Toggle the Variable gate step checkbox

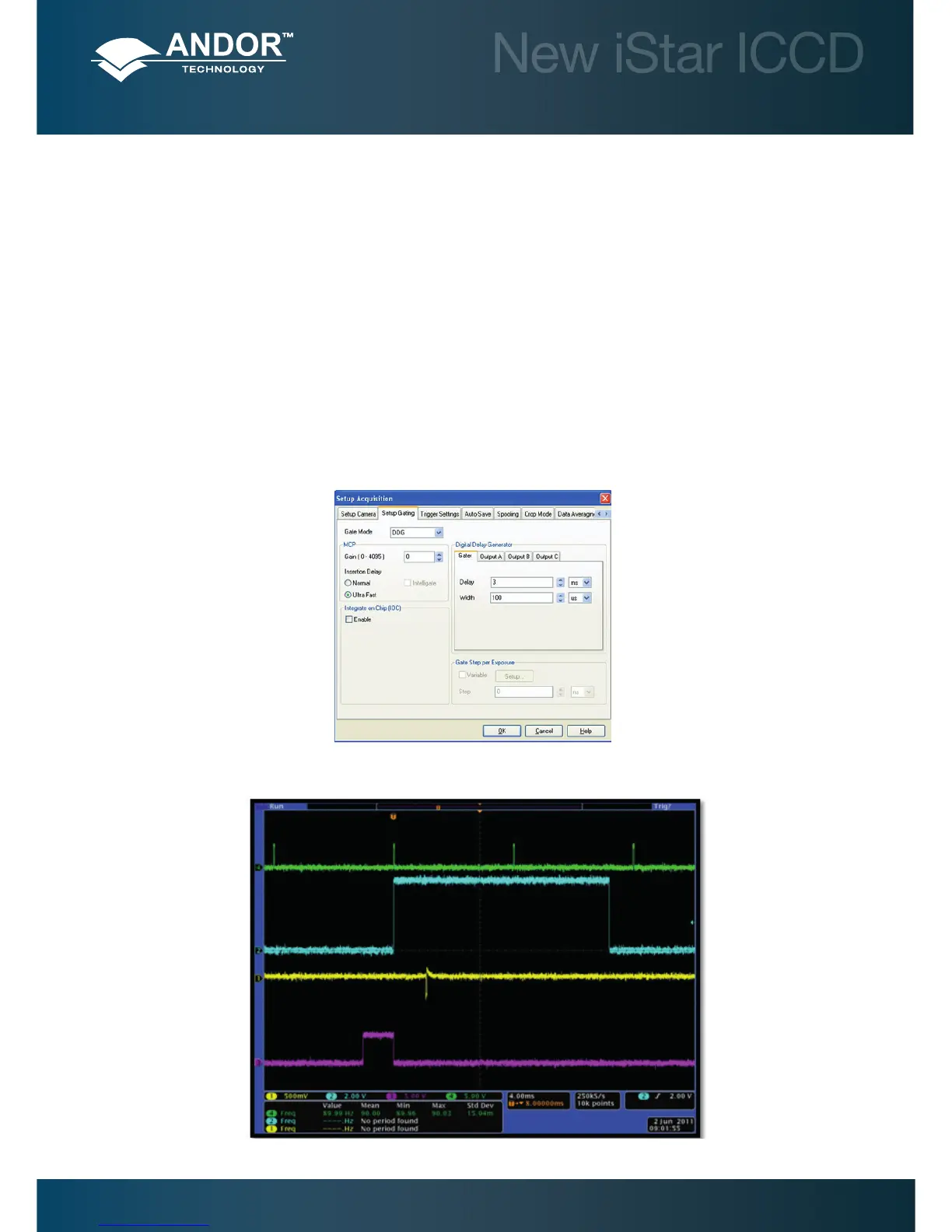(462, 675)
